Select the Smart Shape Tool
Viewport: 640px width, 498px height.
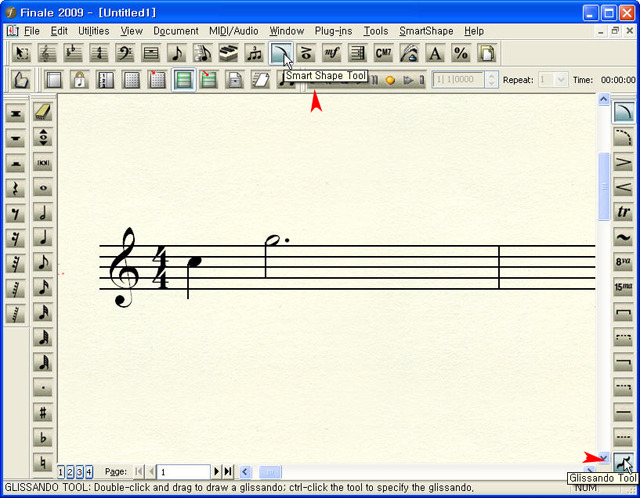tap(280, 53)
